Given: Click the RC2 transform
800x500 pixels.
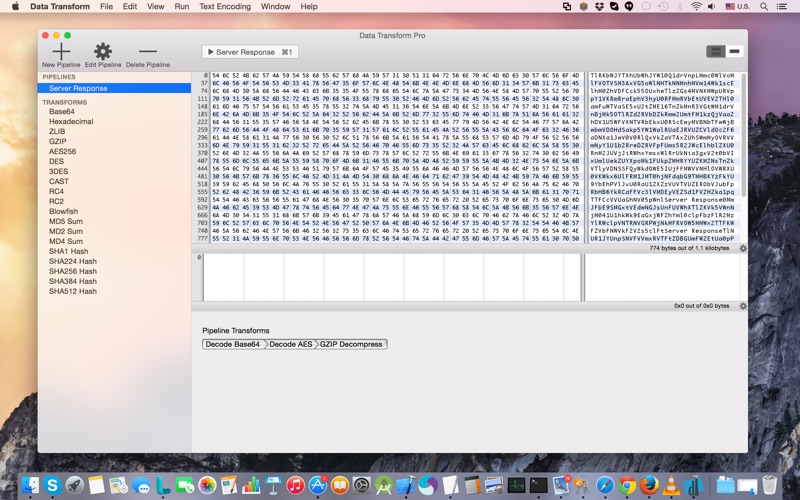Looking at the screenshot, I should [56, 201].
